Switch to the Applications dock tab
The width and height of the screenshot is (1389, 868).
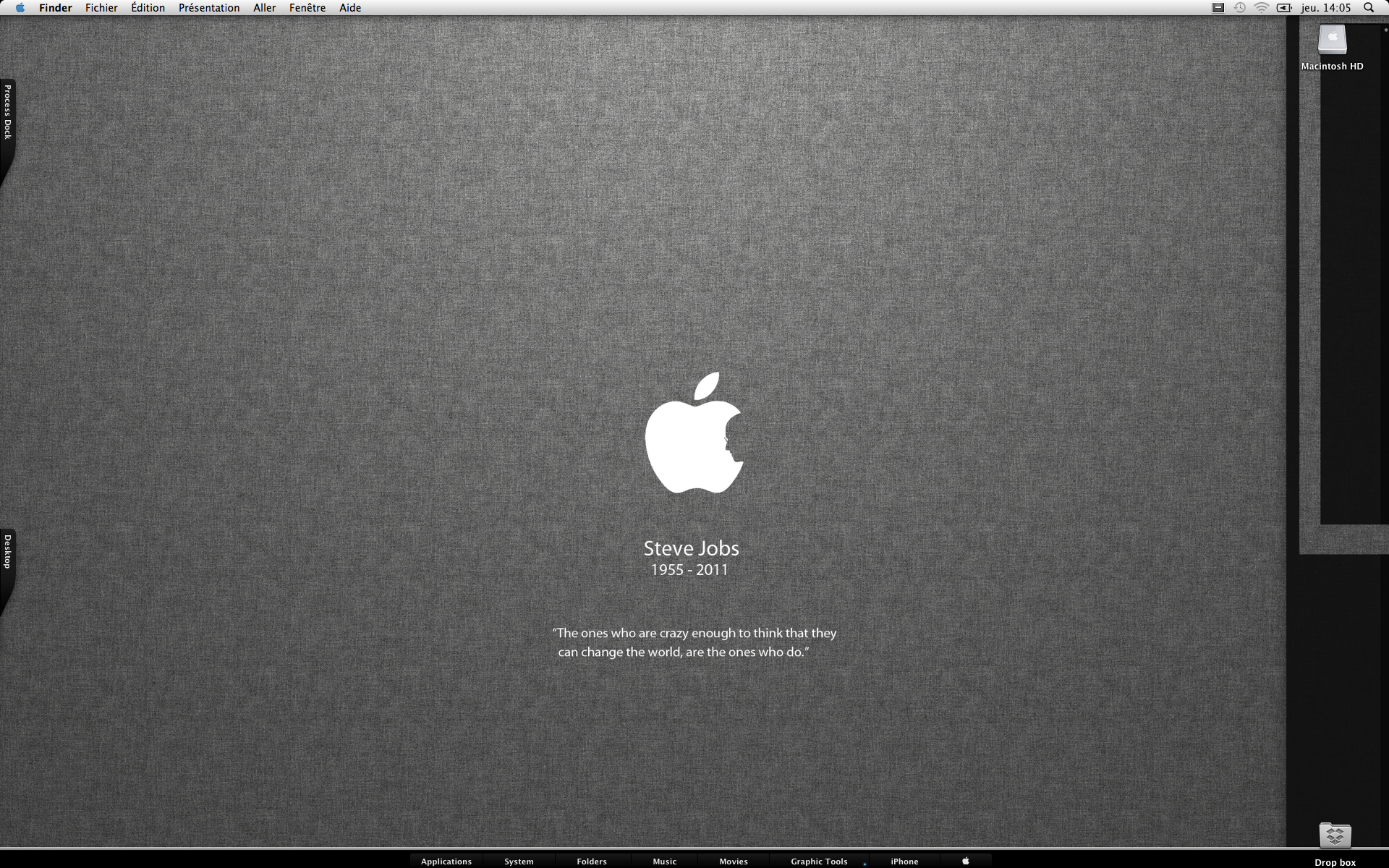click(446, 861)
